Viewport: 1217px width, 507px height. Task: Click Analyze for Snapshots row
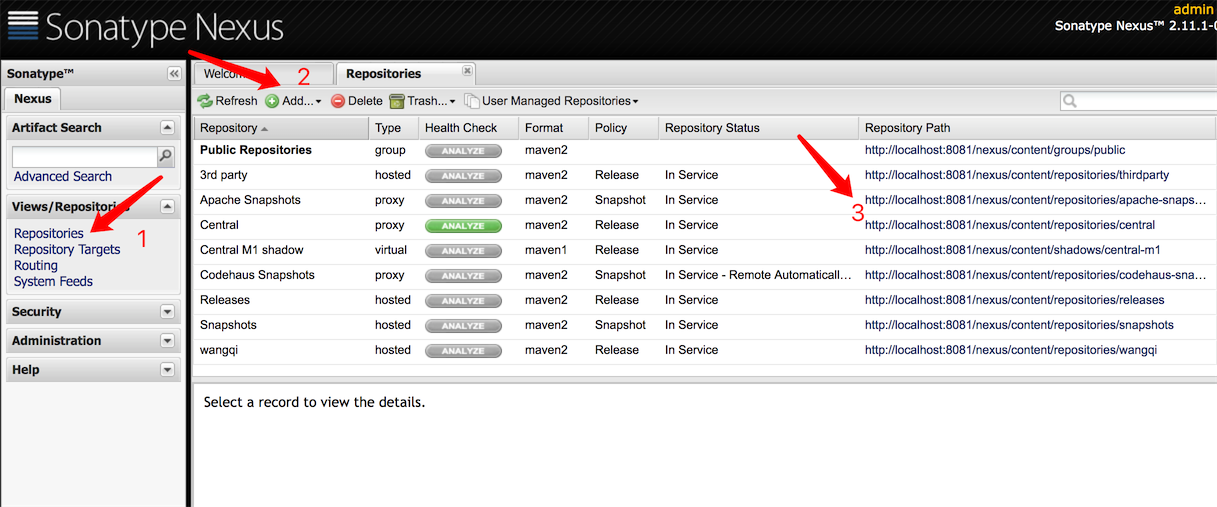coord(463,326)
